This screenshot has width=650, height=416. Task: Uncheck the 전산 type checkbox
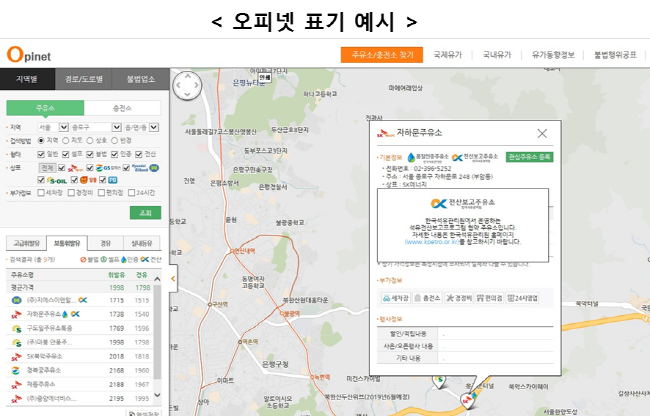tap(139, 154)
